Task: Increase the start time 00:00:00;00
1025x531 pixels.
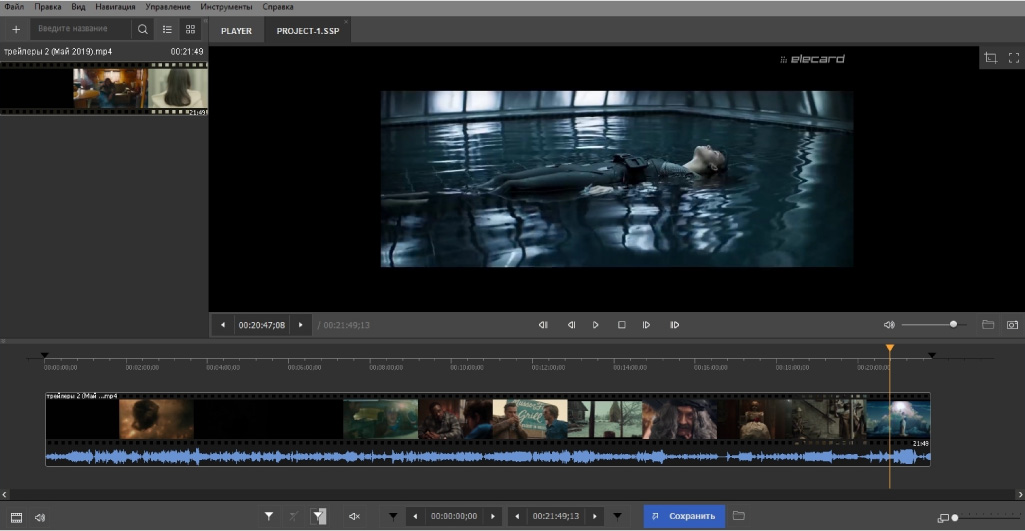Action: tap(493, 517)
